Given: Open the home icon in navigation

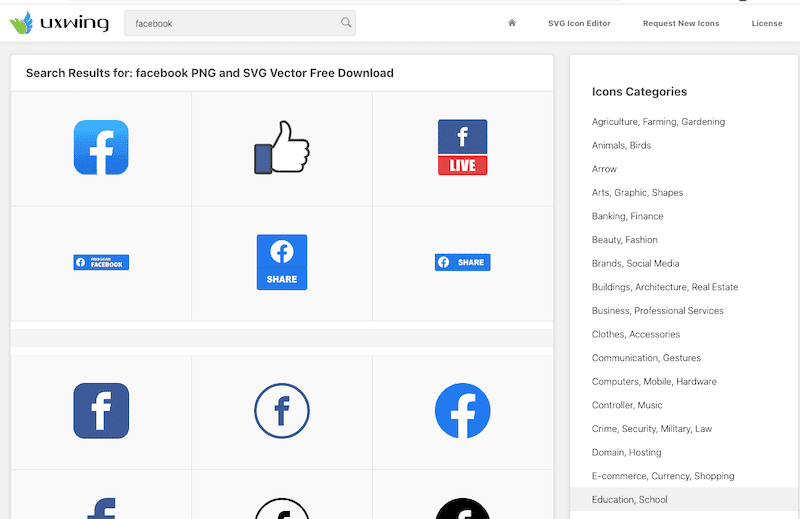Looking at the screenshot, I should click(x=512, y=23).
